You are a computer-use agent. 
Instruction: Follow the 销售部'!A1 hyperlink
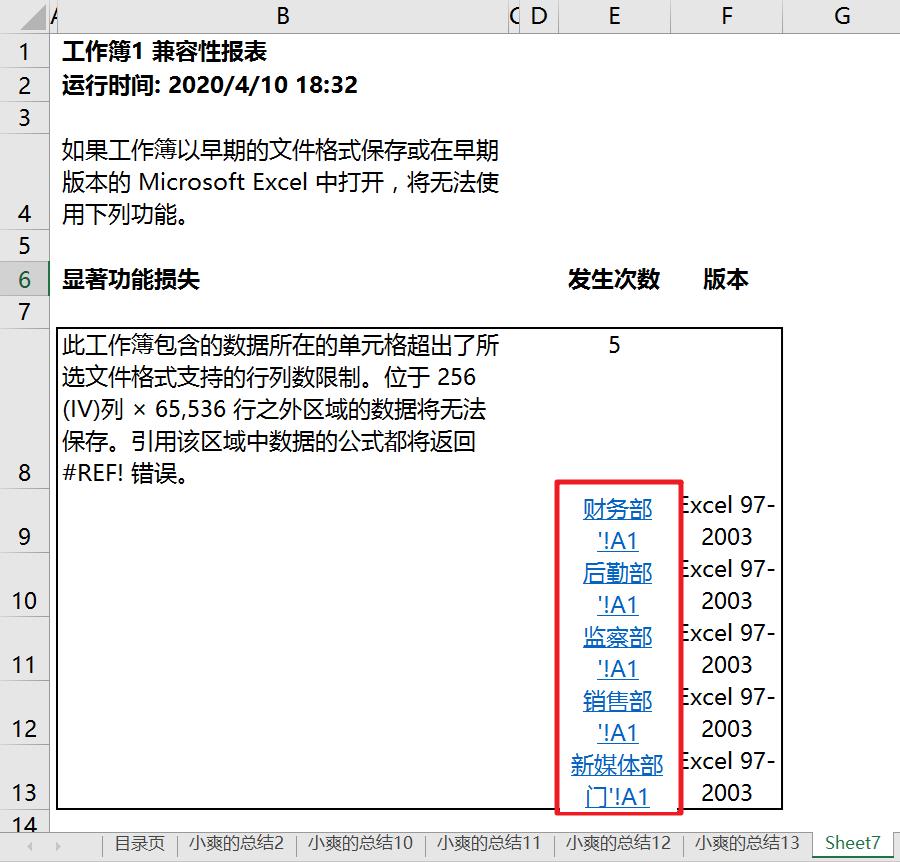(x=616, y=714)
